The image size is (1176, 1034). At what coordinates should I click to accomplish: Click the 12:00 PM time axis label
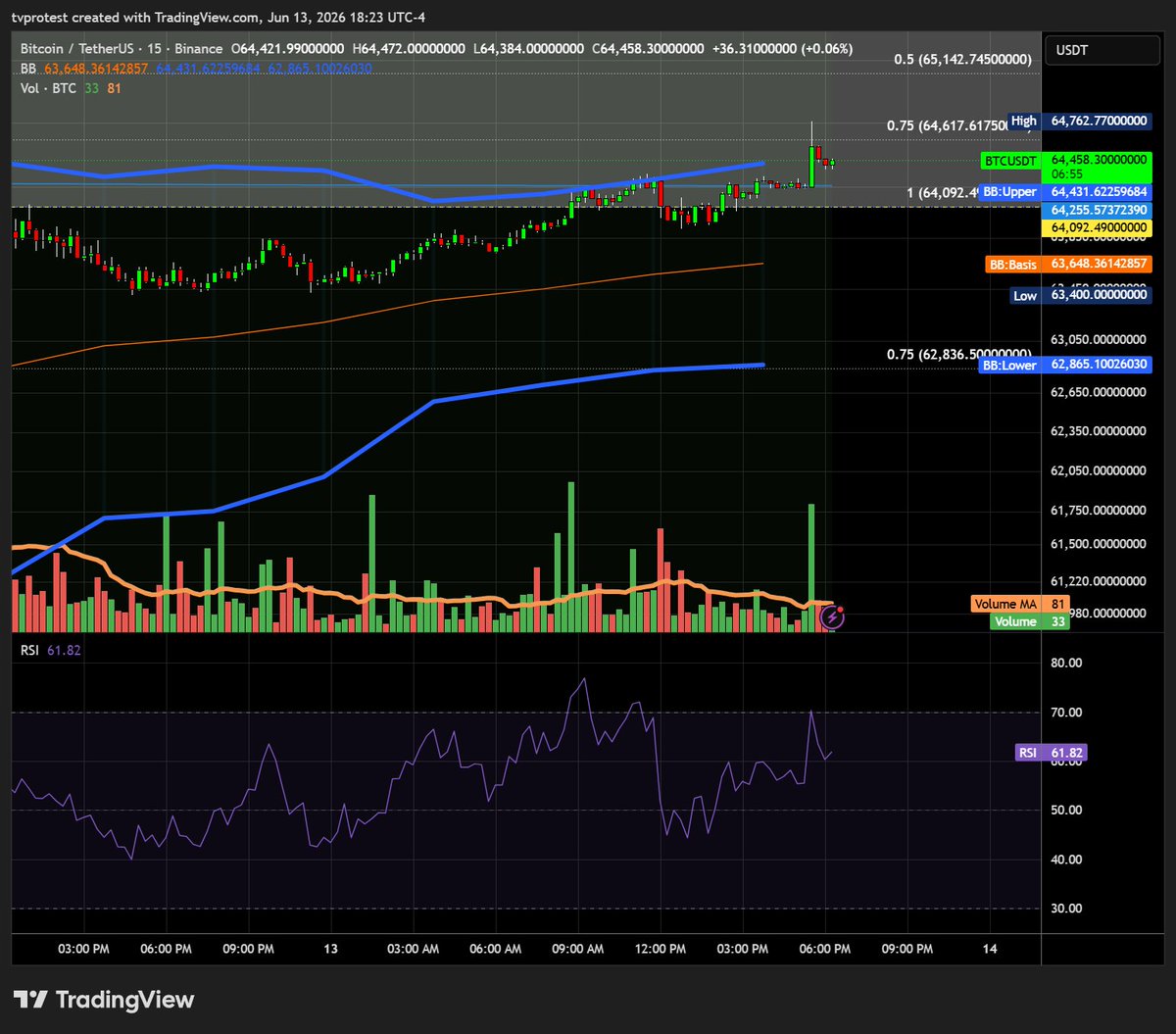pyautogui.click(x=660, y=949)
